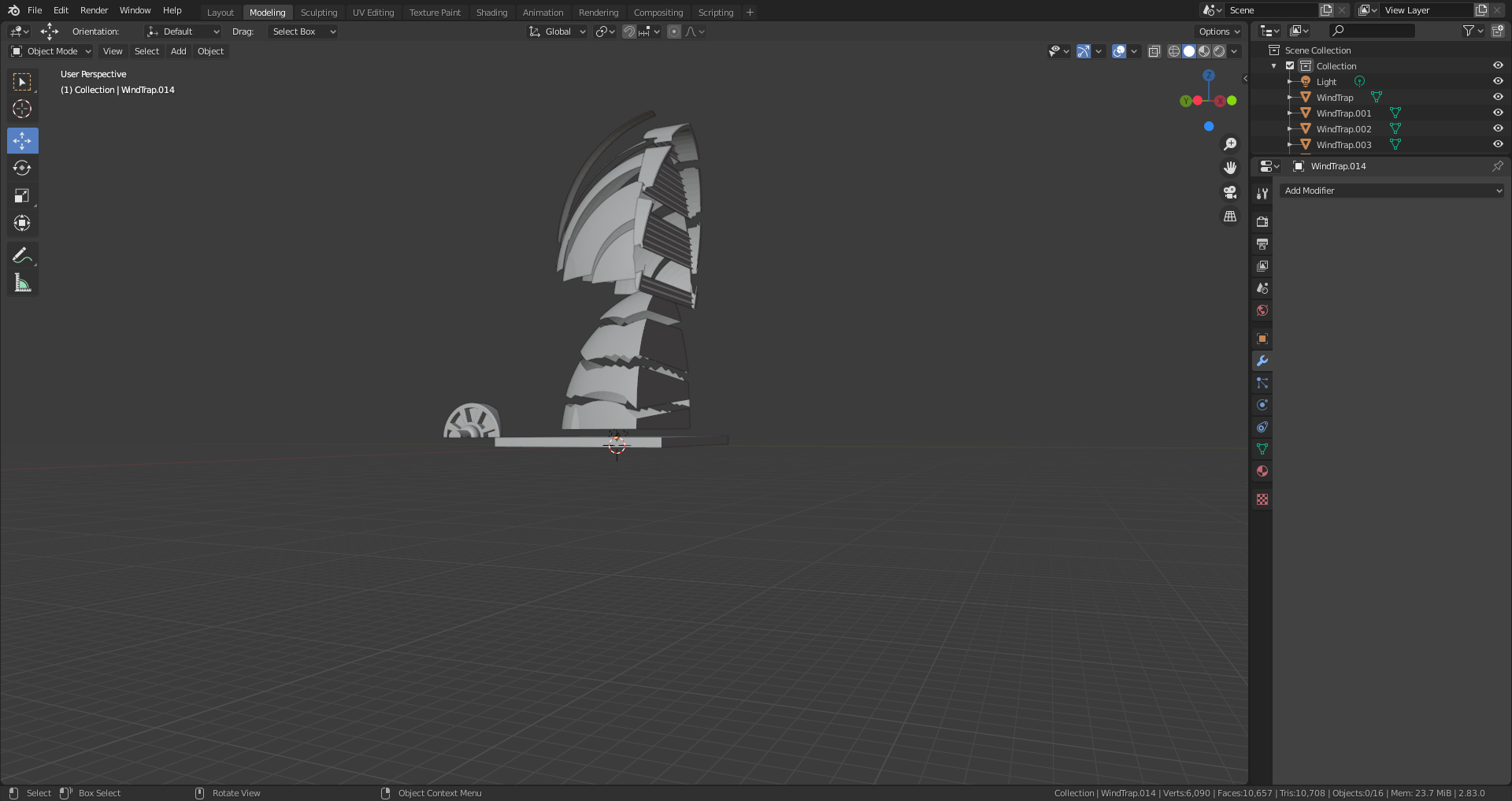Switch to orthographic/perspective grid view icon
1512x801 pixels.
click(x=1229, y=217)
